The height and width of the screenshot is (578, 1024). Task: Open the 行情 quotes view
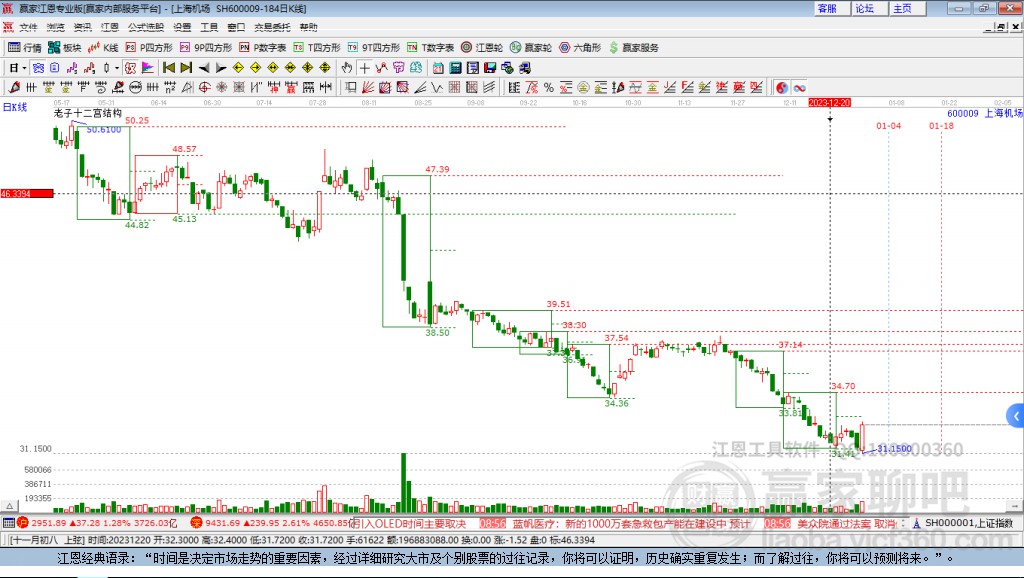(x=24, y=48)
